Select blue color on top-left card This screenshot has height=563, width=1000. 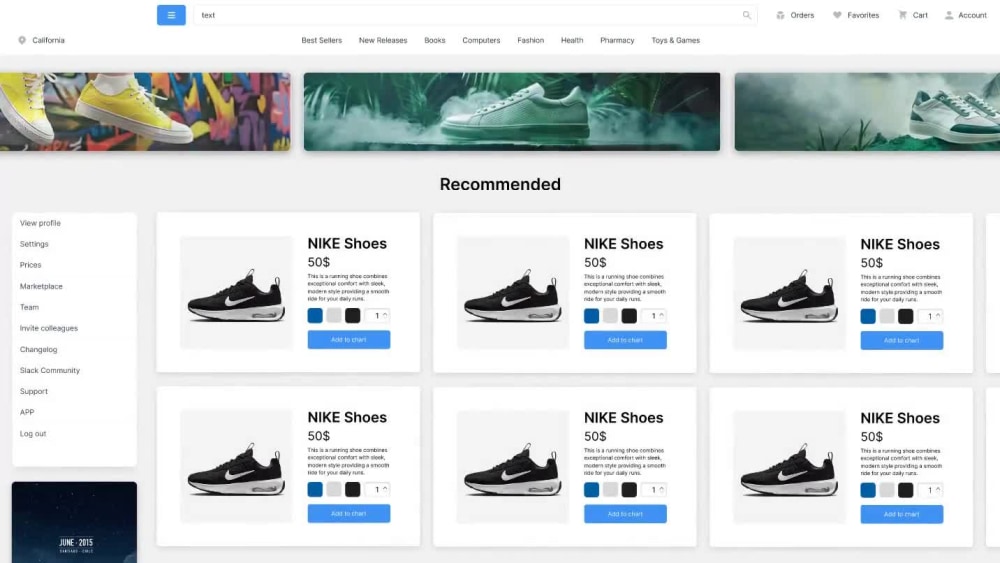pyautogui.click(x=315, y=316)
